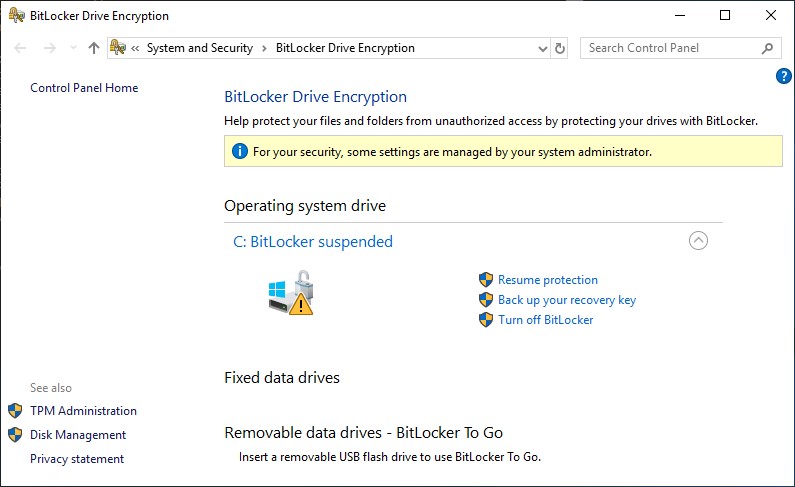This screenshot has height=487, width=795.
Task: Open the address bar history dropdown
Action: (543, 48)
